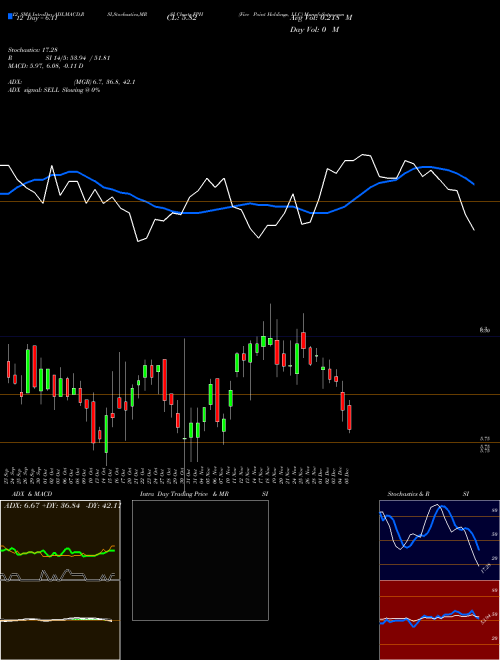
Task: Click the 'ADX signal: SELL' status line
Action: point(54,90)
